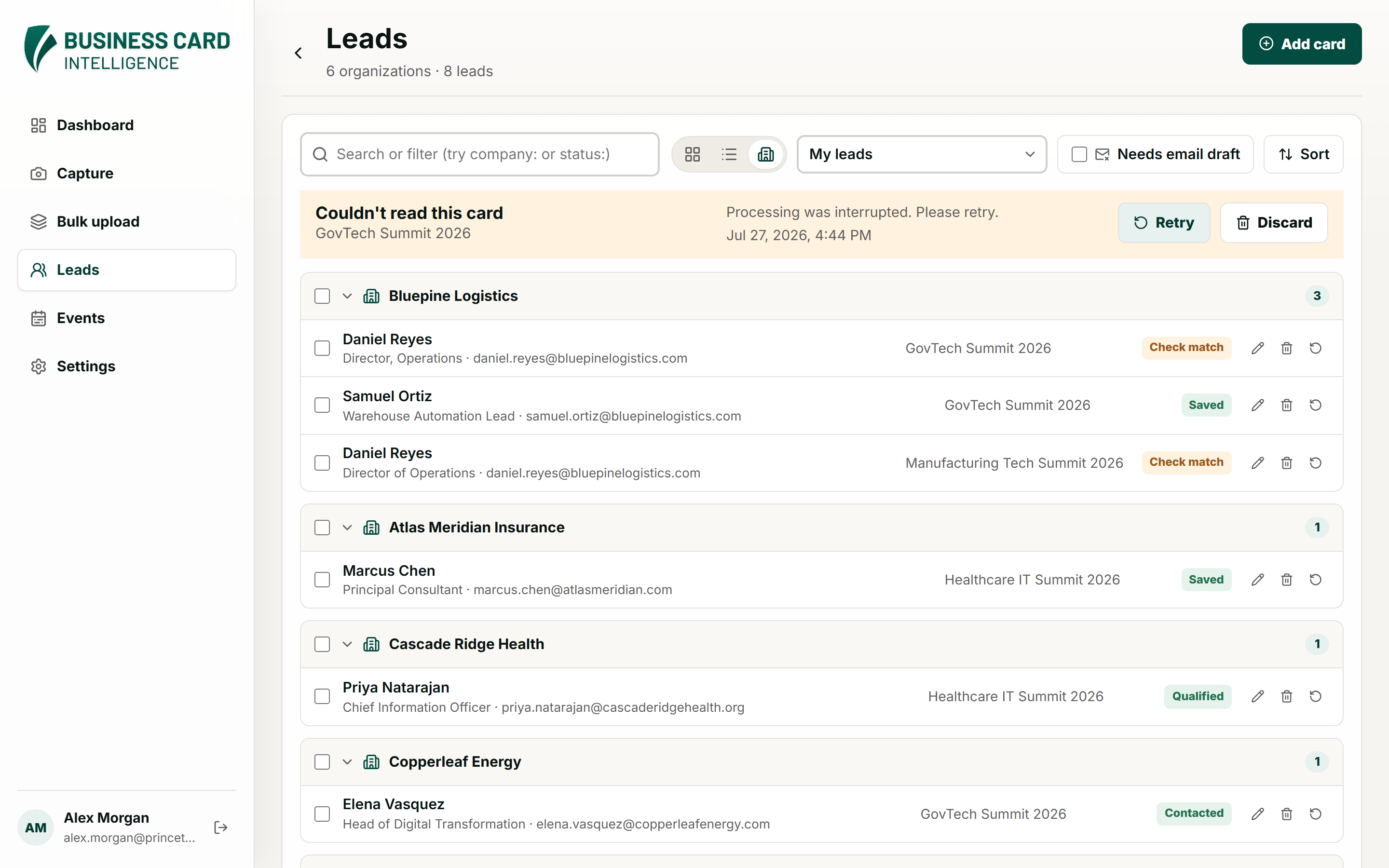Open Alex Morgan user profile
1389x868 pixels.
(x=109, y=827)
